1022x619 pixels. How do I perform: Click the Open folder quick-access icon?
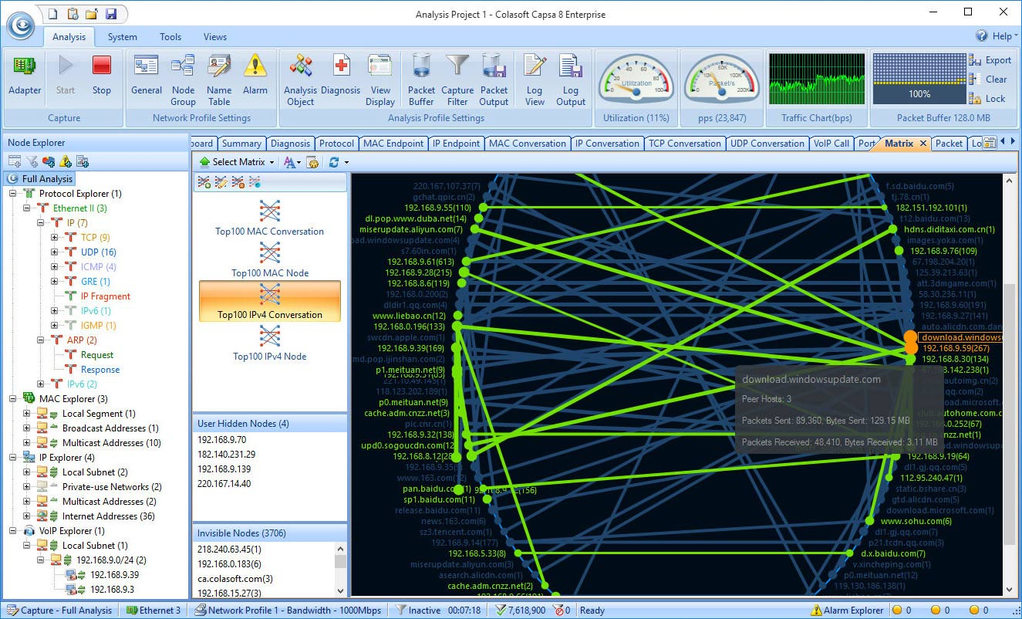pos(91,13)
